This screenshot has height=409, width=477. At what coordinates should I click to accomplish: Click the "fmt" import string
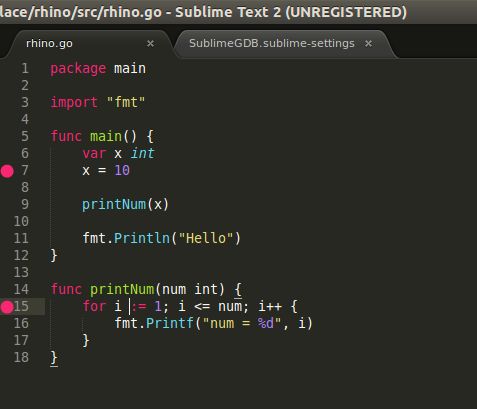click(x=126, y=102)
